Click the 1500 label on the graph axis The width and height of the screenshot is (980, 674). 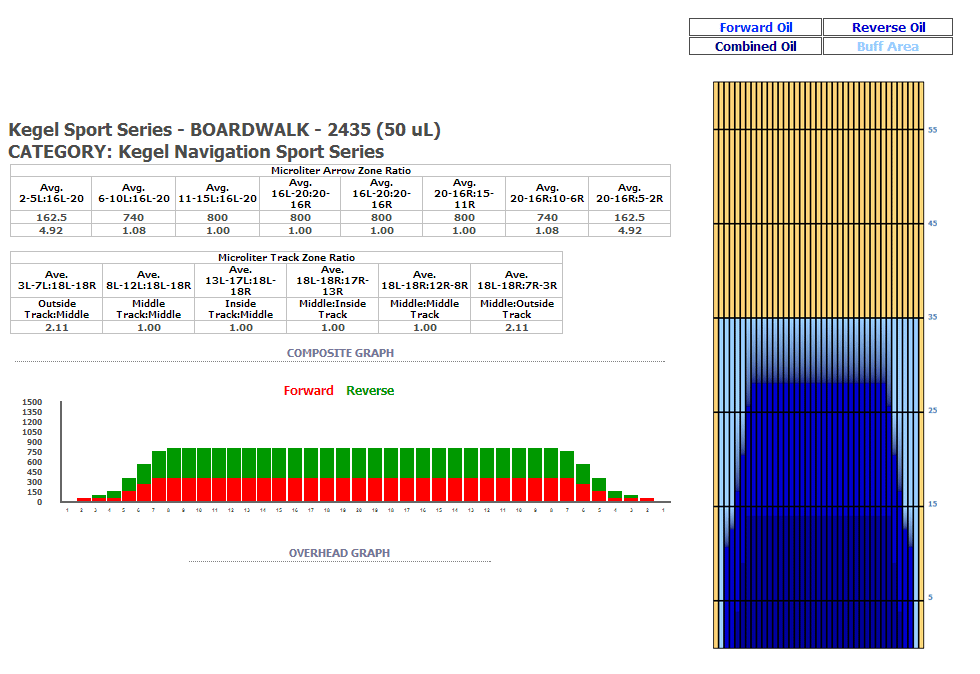tap(32, 402)
